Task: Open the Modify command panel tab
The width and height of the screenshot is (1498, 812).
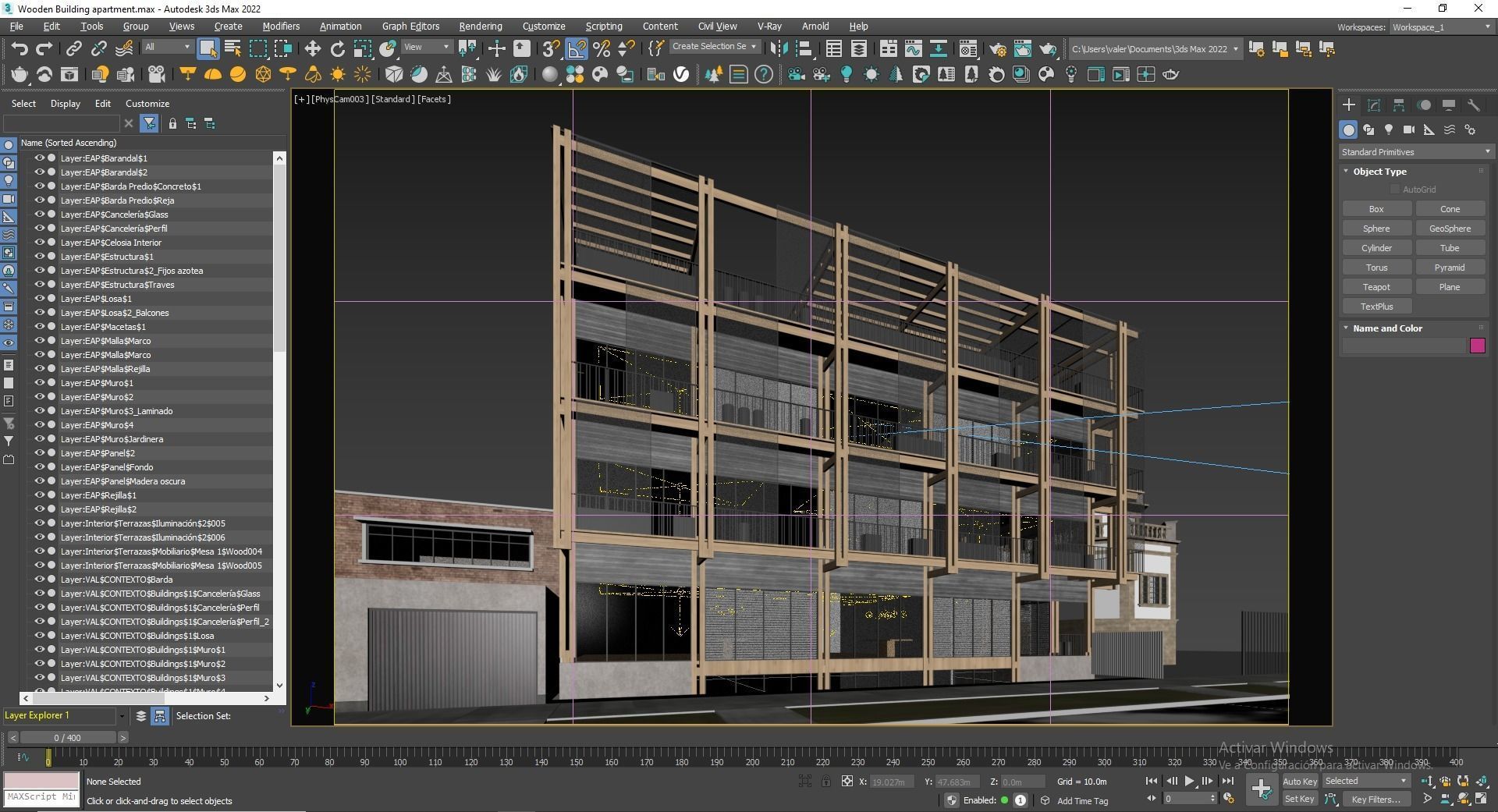Action: pos(1374,105)
